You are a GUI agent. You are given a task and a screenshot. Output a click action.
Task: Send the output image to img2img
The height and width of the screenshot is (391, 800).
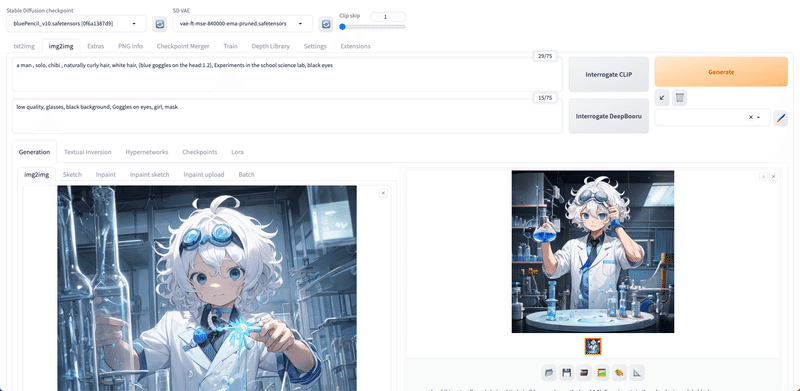(x=602, y=373)
